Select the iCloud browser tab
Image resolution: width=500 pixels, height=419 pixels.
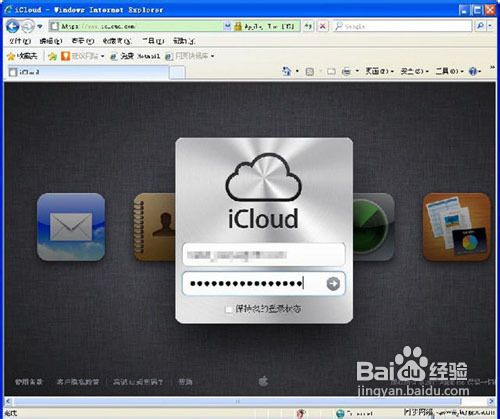point(88,72)
